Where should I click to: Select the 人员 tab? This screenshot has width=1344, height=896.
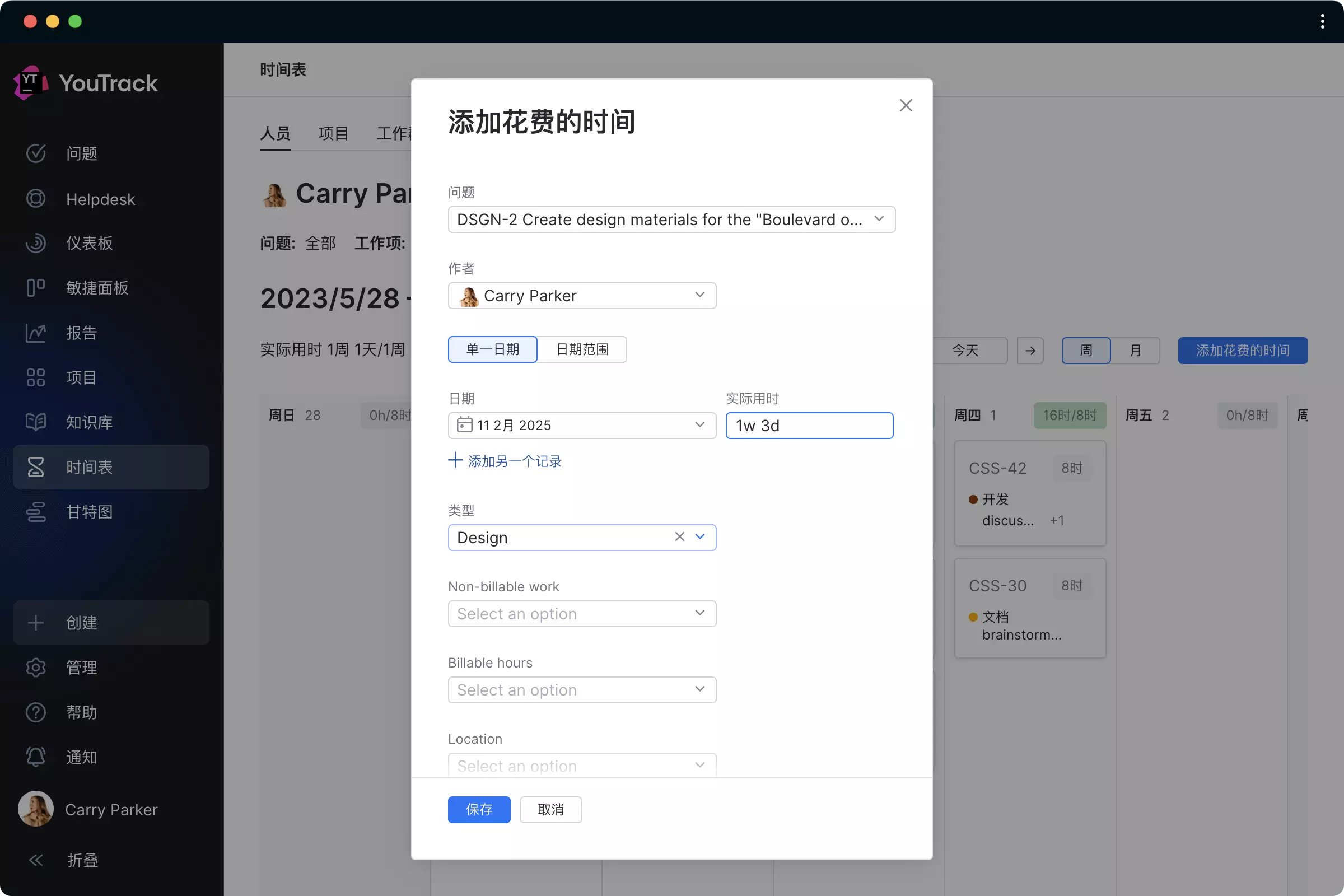pos(275,133)
